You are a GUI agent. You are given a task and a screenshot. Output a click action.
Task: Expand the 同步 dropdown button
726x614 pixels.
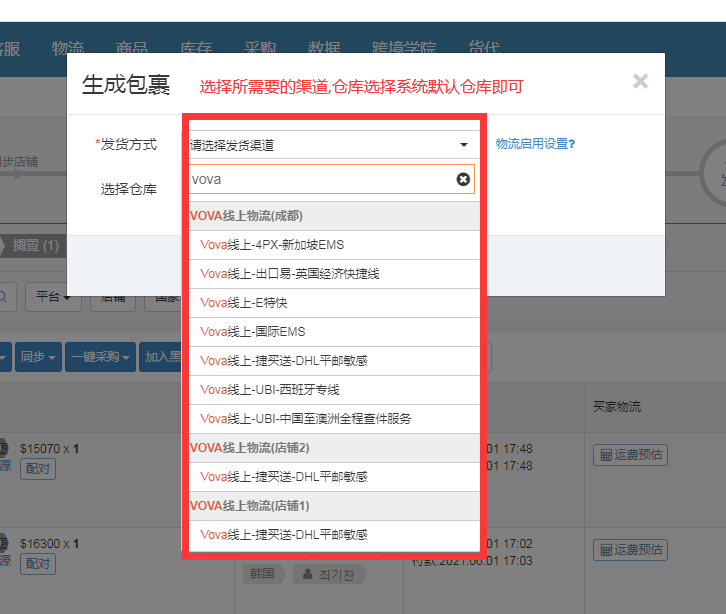click(x=38, y=357)
